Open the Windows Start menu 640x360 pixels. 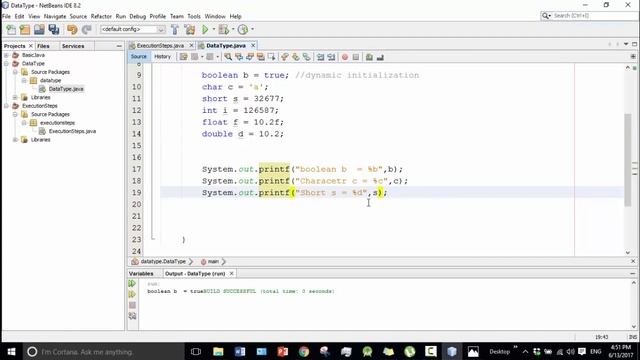pos(11,351)
